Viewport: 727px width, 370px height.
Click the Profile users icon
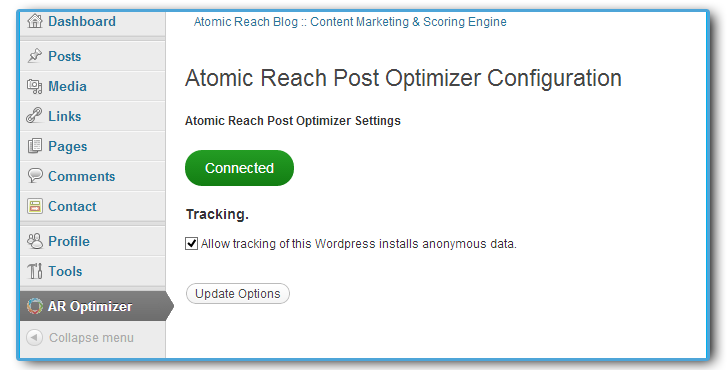tap(35, 241)
